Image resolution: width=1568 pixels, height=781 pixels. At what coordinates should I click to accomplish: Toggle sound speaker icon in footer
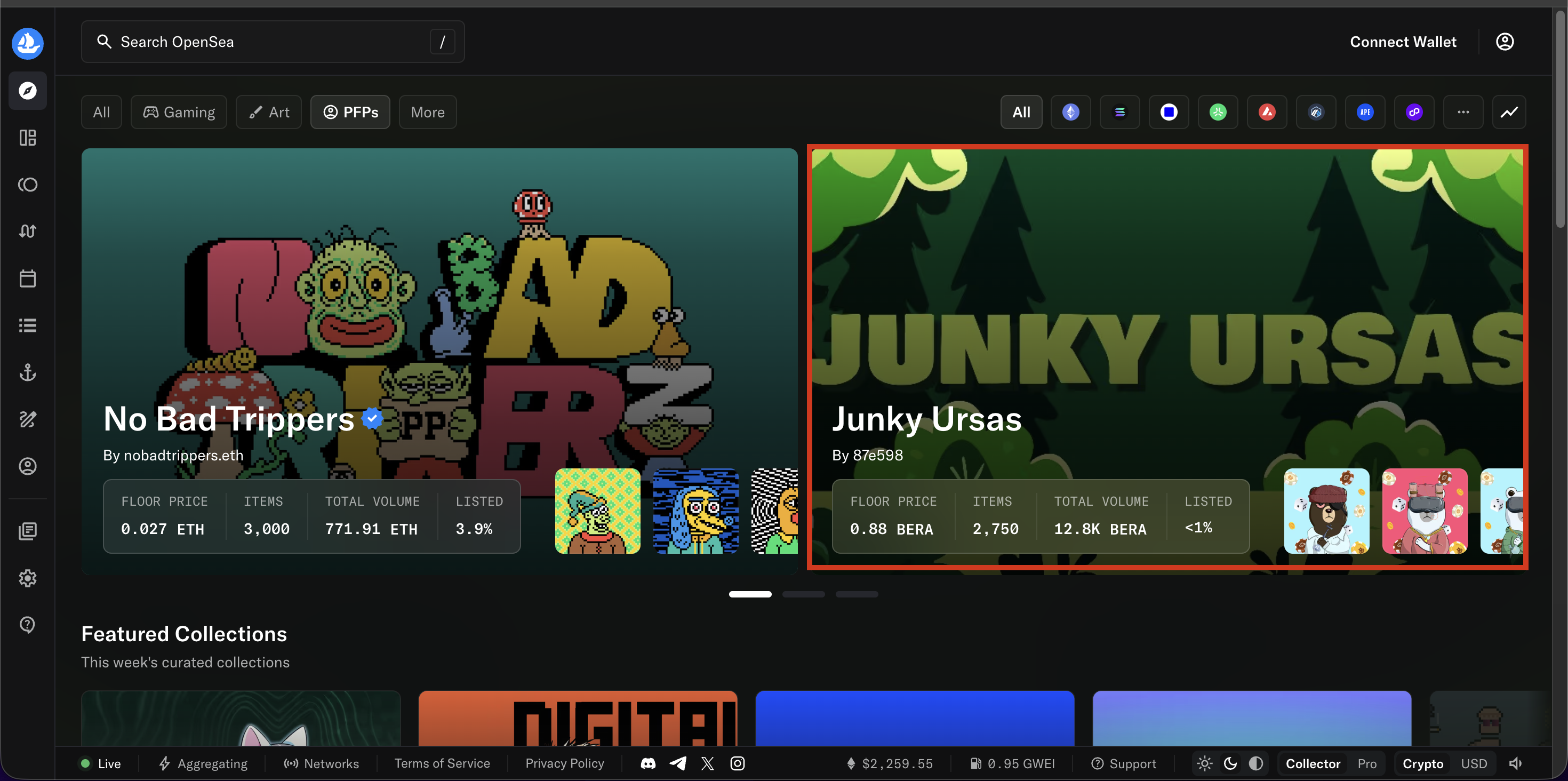click(x=1515, y=763)
